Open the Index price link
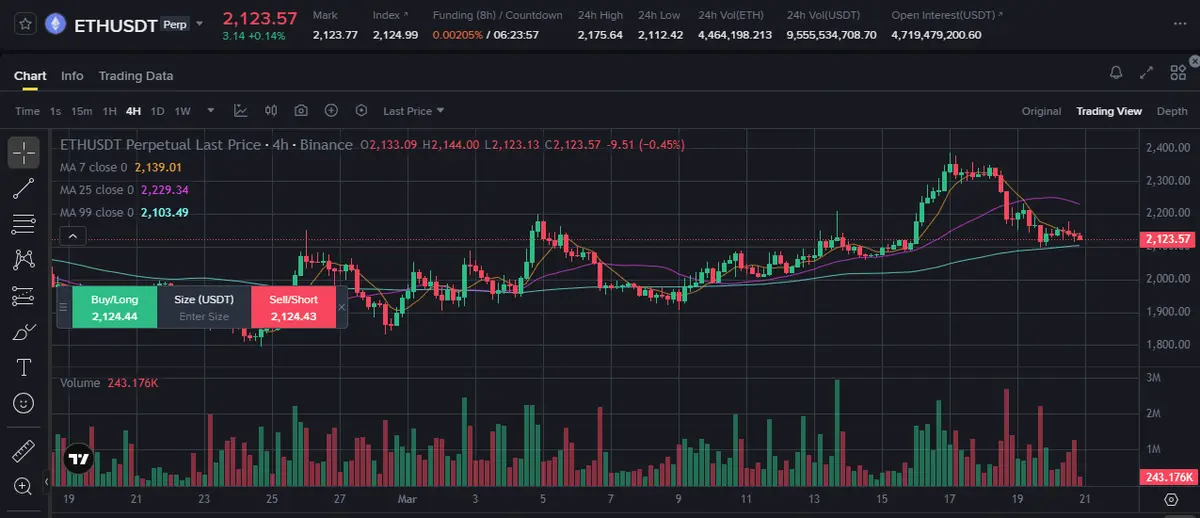1200x518 pixels. click(x=389, y=16)
